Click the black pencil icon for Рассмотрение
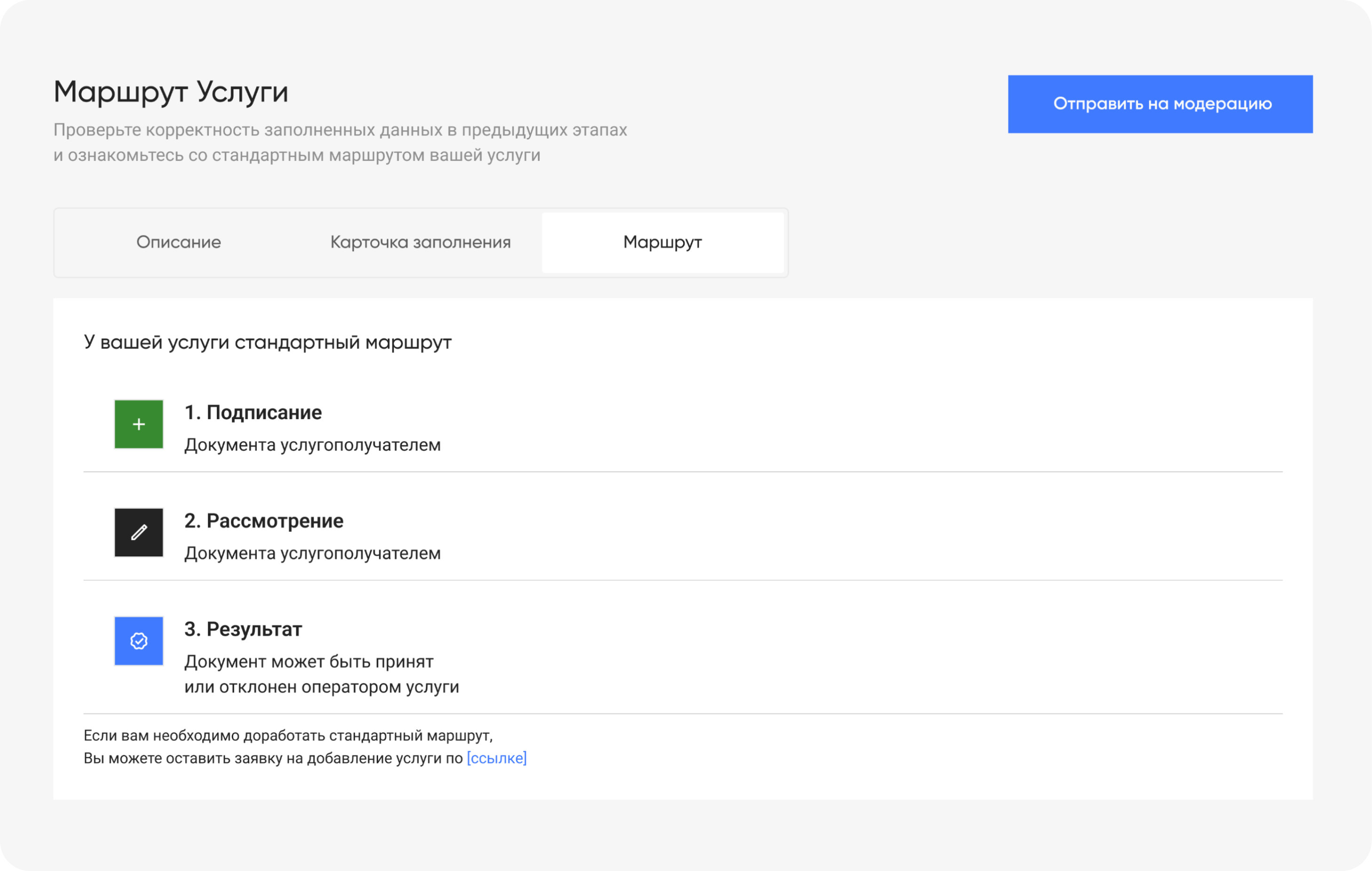1372x871 pixels. pos(138,532)
